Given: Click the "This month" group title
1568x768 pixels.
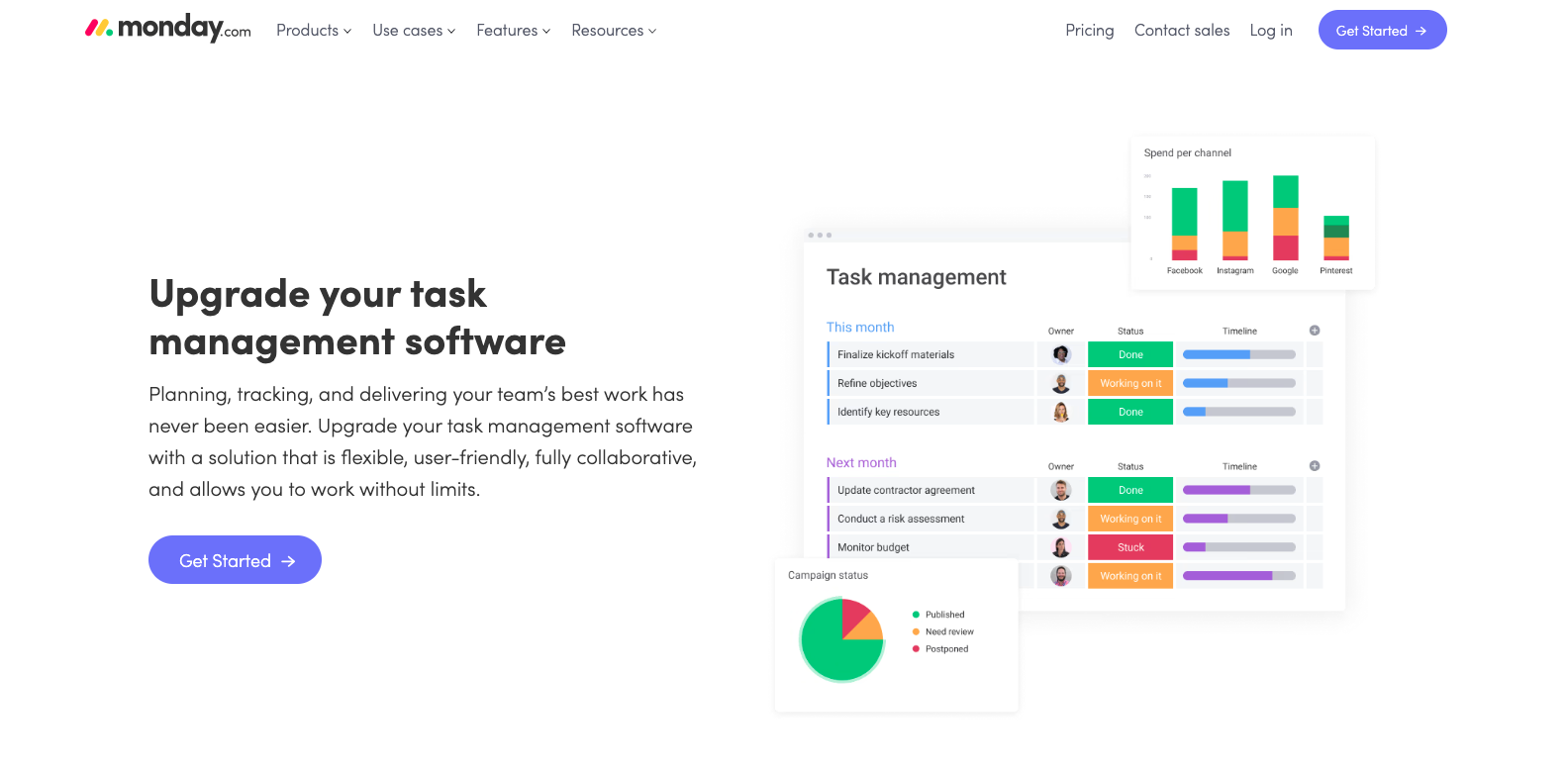Looking at the screenshot, I should 860,328.
